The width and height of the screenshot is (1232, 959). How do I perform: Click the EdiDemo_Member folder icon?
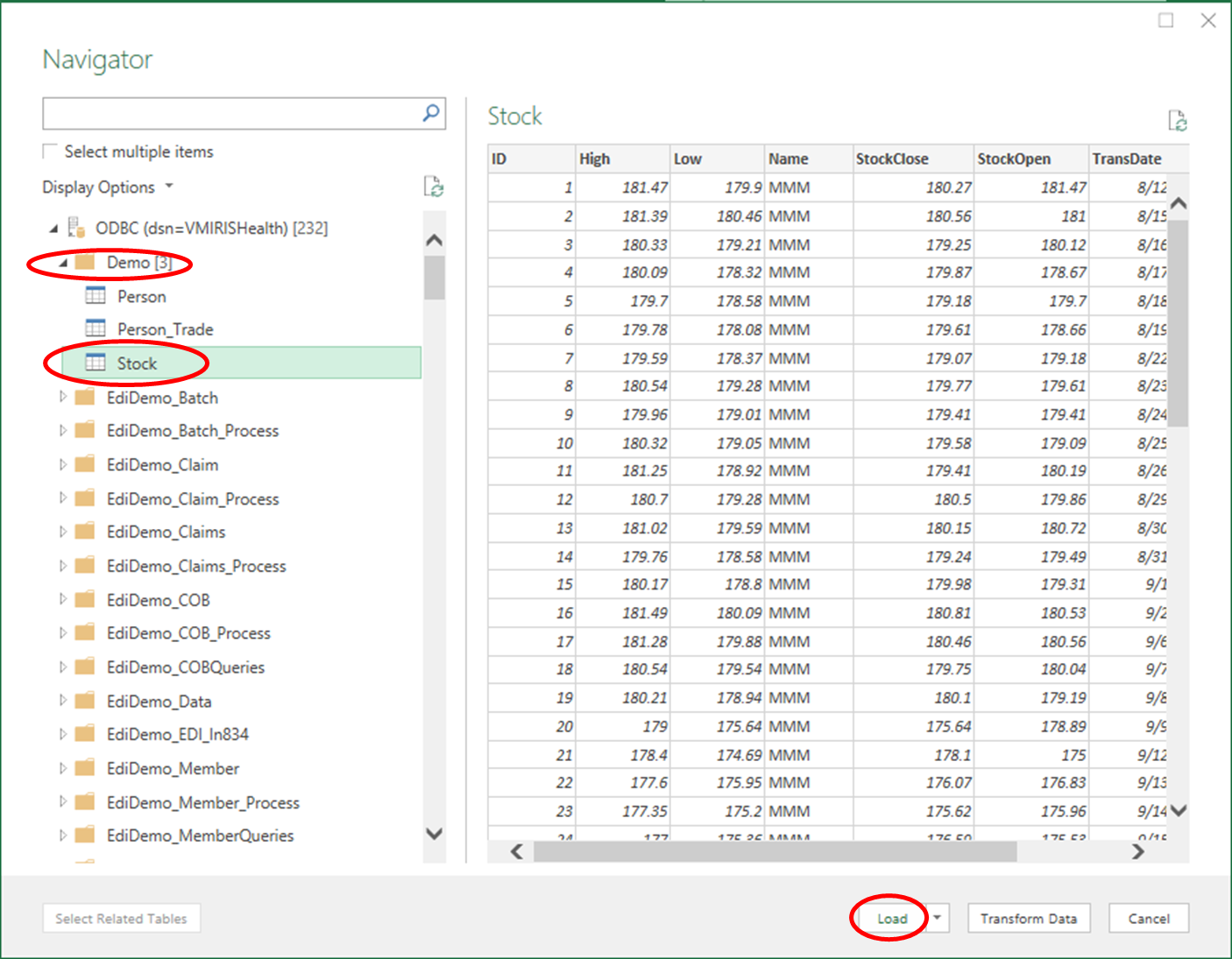[85, 768]
